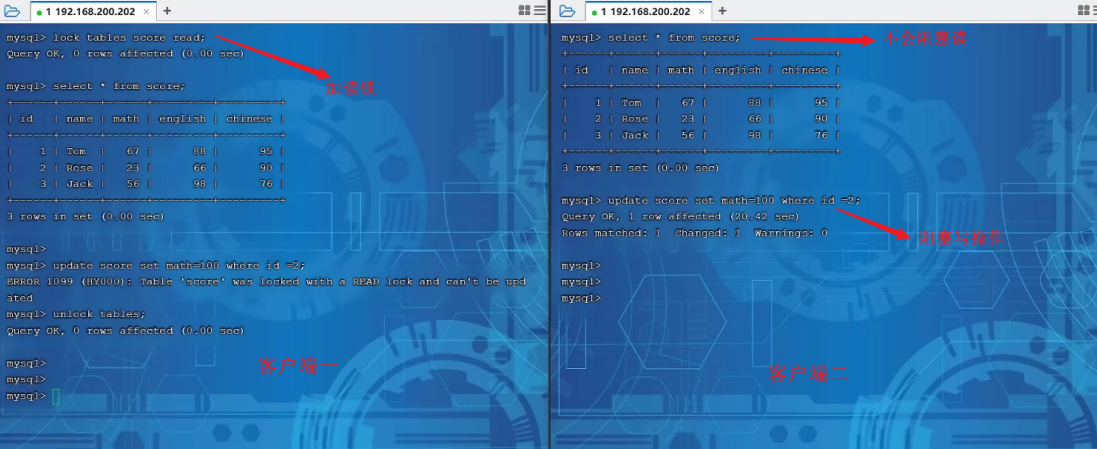The height and width of the screenshot is (449, 1097).
Task: Click the 'chinese' column header in the right table
Action: pyautogui.click(x=805, y=70)
